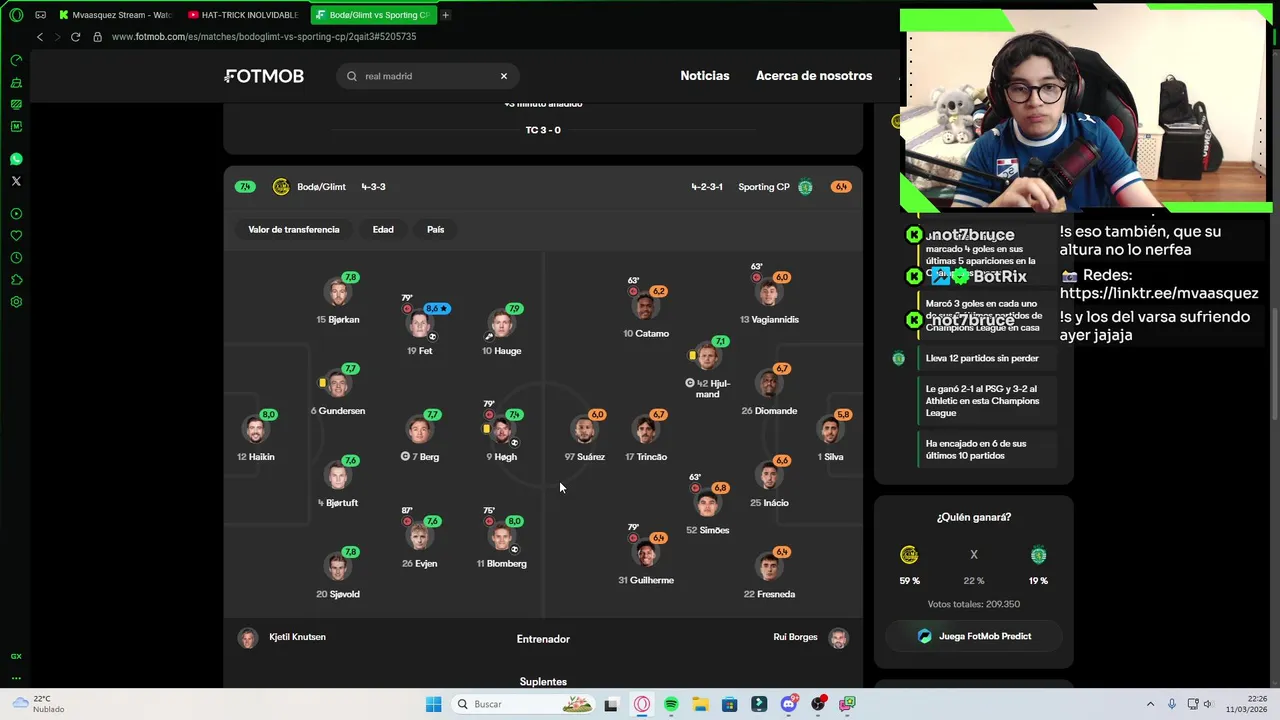Image resolution: width=1280 pixels, height=720 pixels.
Task: Open the Noticias menu item
Action: [x=705, y=76]
